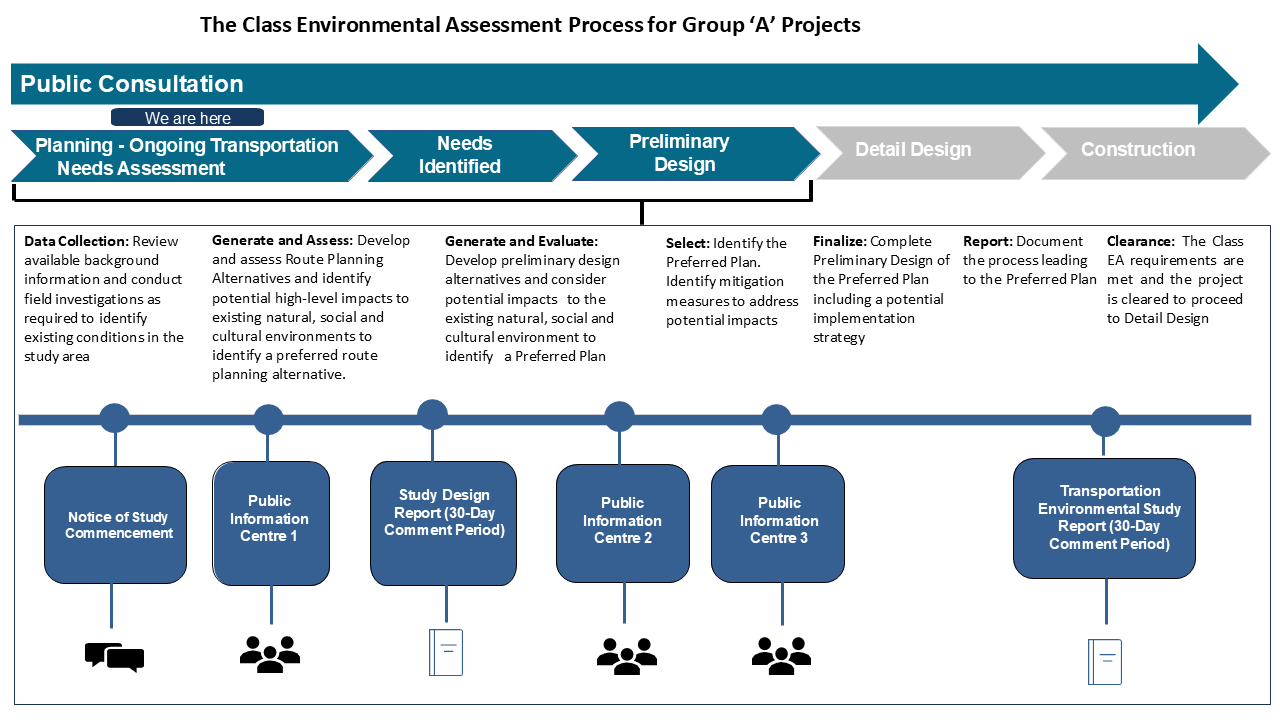1280x720 pixels.
Task: Click the 'Generate and Evaluate:' description text
Action: tap(532, 299)
